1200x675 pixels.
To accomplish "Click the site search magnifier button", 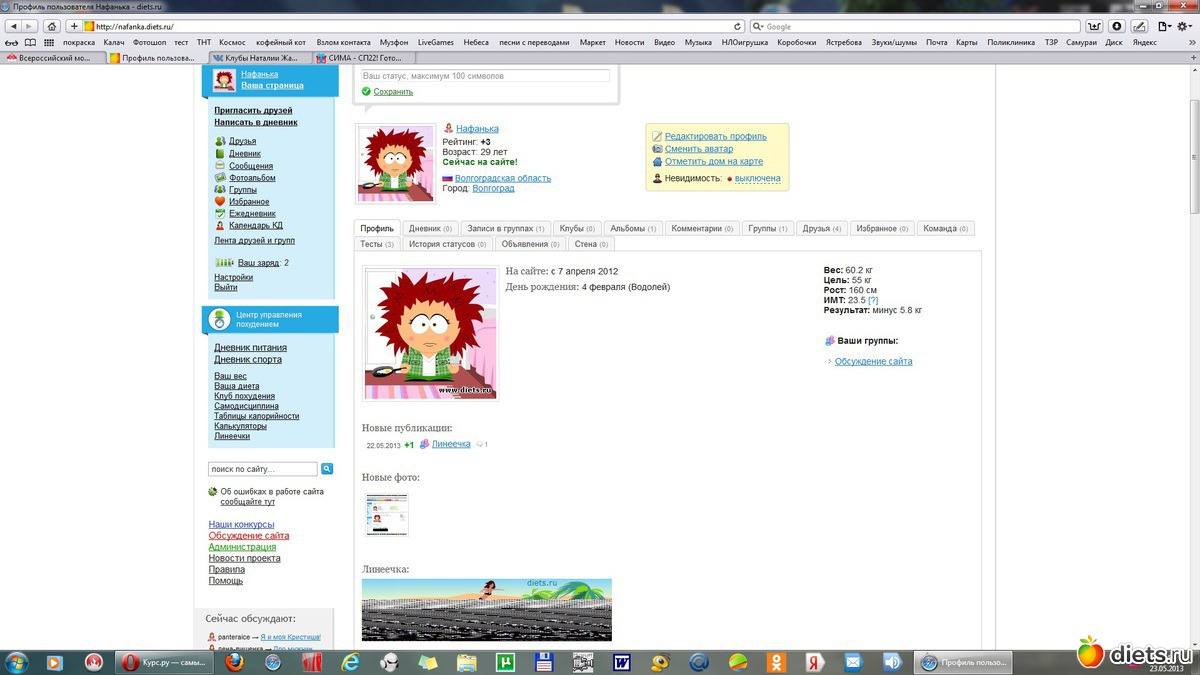I will pyautogui.click(x=327, y=469).
